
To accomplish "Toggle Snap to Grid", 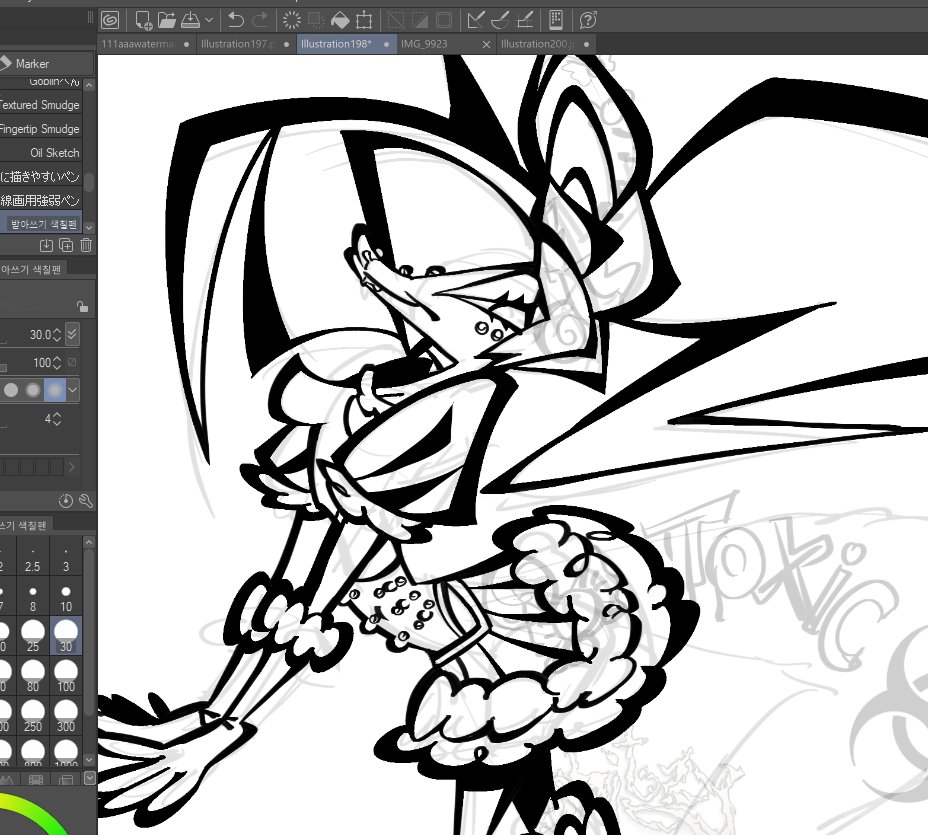I will (525, 21).
